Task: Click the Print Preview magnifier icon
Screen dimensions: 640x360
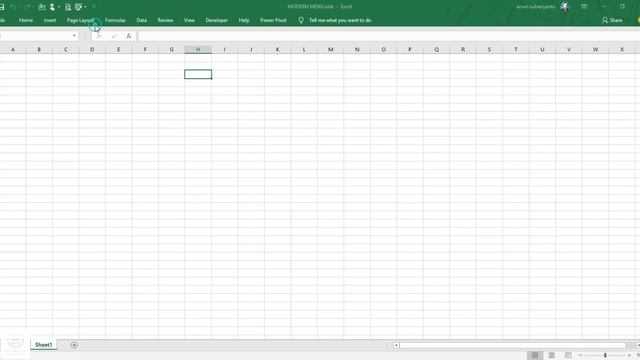Action: 68,7
